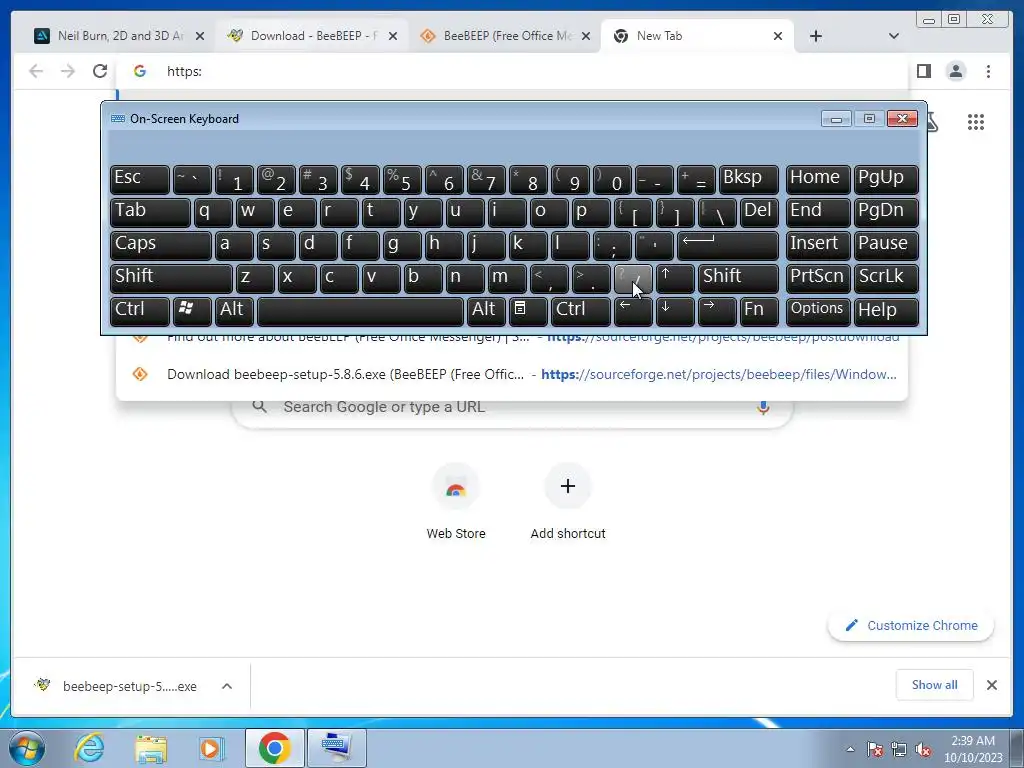Screen dimensions: 1024x768
Task: Click the number 5 key
Action: click(x=402, y=179)
